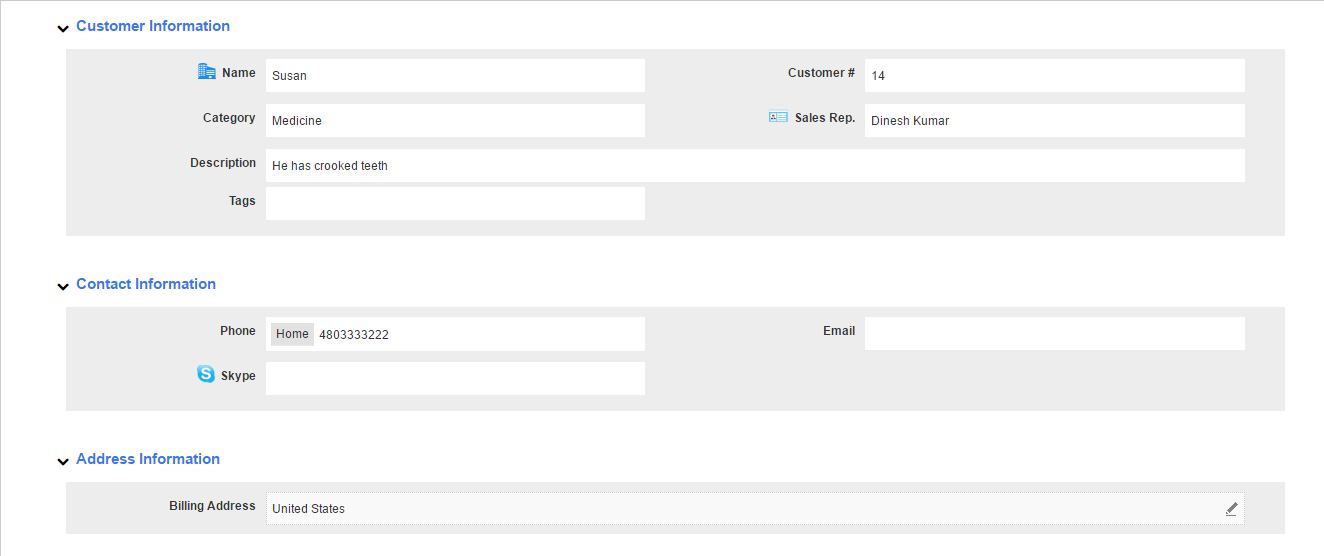Click the Name field containing Susan
The height and width of the screenshot is (556, 1324).
click(x=455, y=76)
